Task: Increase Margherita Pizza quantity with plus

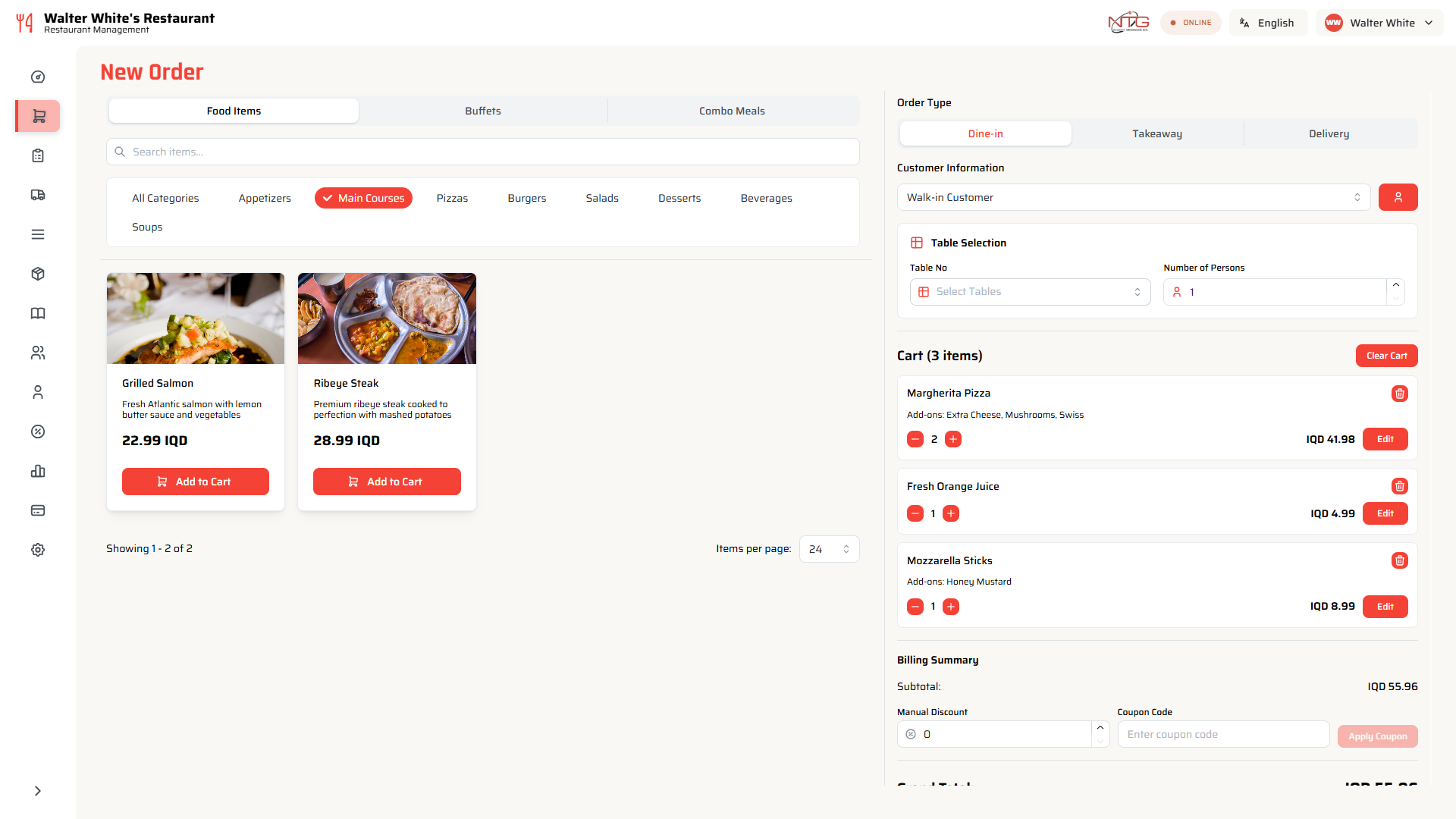Action: coord(953,439)
